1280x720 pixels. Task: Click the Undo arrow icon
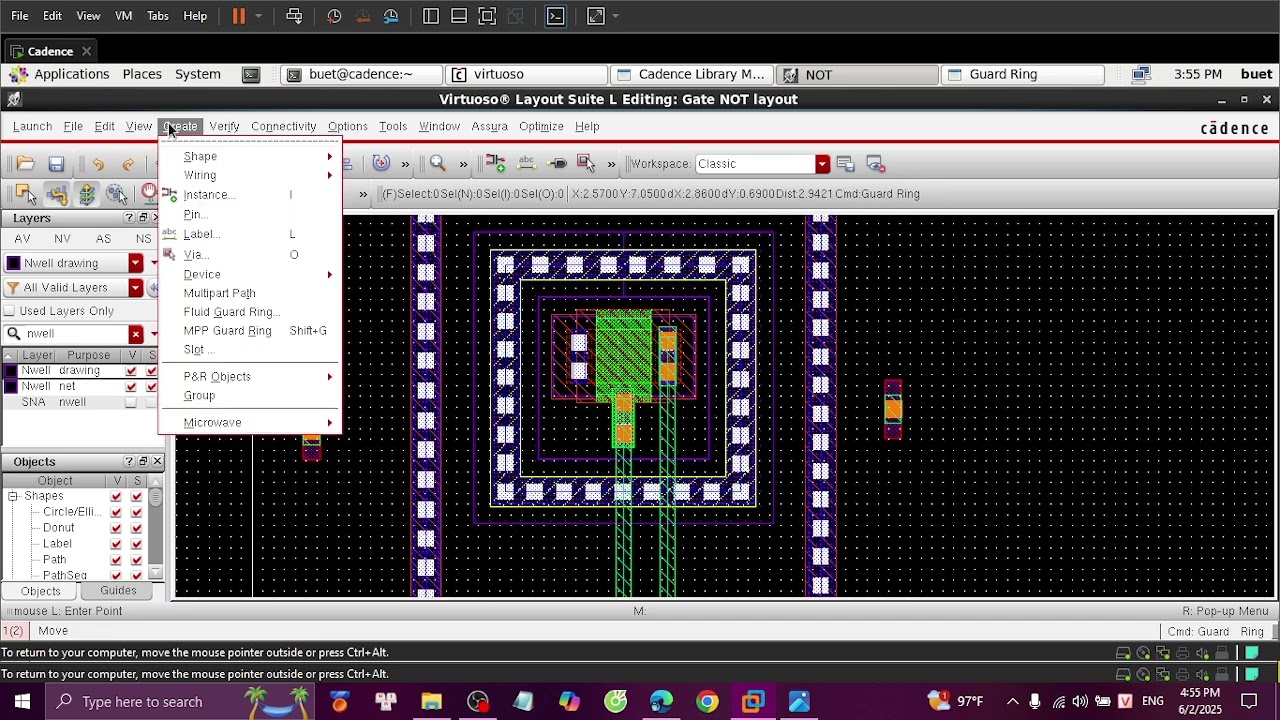point(98,164)
